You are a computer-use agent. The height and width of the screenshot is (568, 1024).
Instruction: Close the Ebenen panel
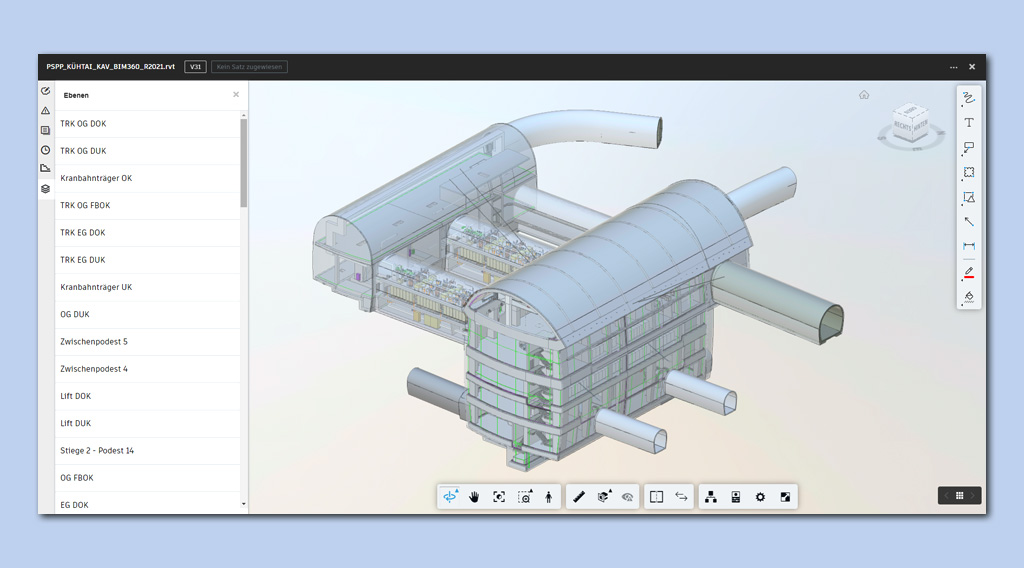(x=236, y=95)
